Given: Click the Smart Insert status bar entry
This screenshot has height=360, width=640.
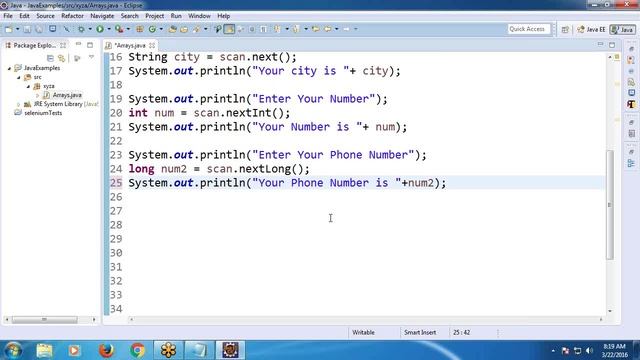Looking at the screenshot, I should (x=420, y=333).
